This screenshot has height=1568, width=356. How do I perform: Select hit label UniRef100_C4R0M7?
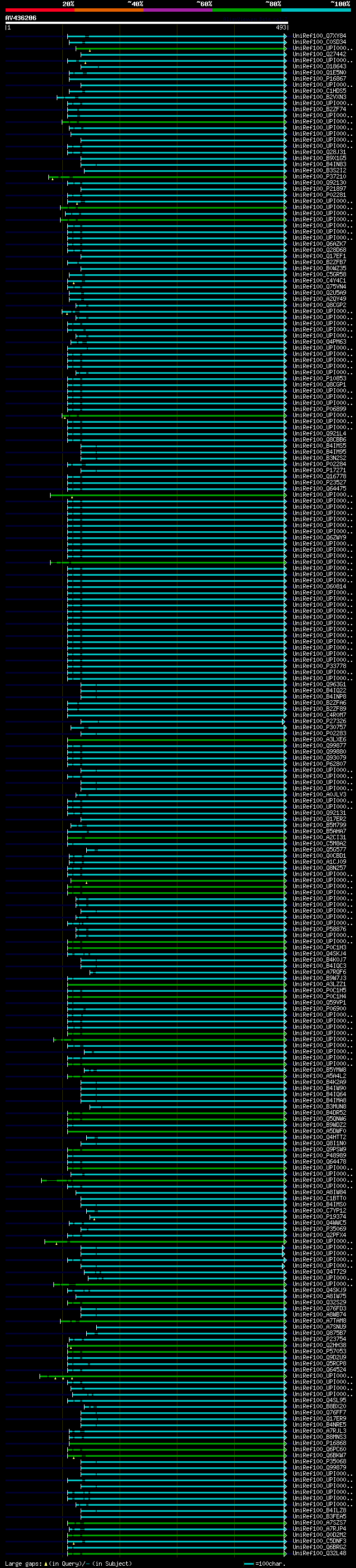(319, 715)
